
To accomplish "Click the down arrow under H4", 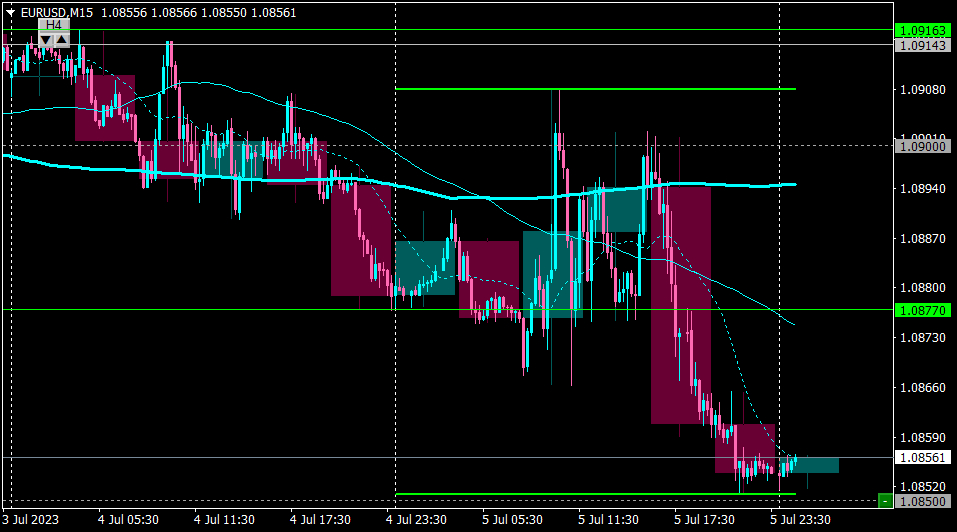I will coord(46,40).
